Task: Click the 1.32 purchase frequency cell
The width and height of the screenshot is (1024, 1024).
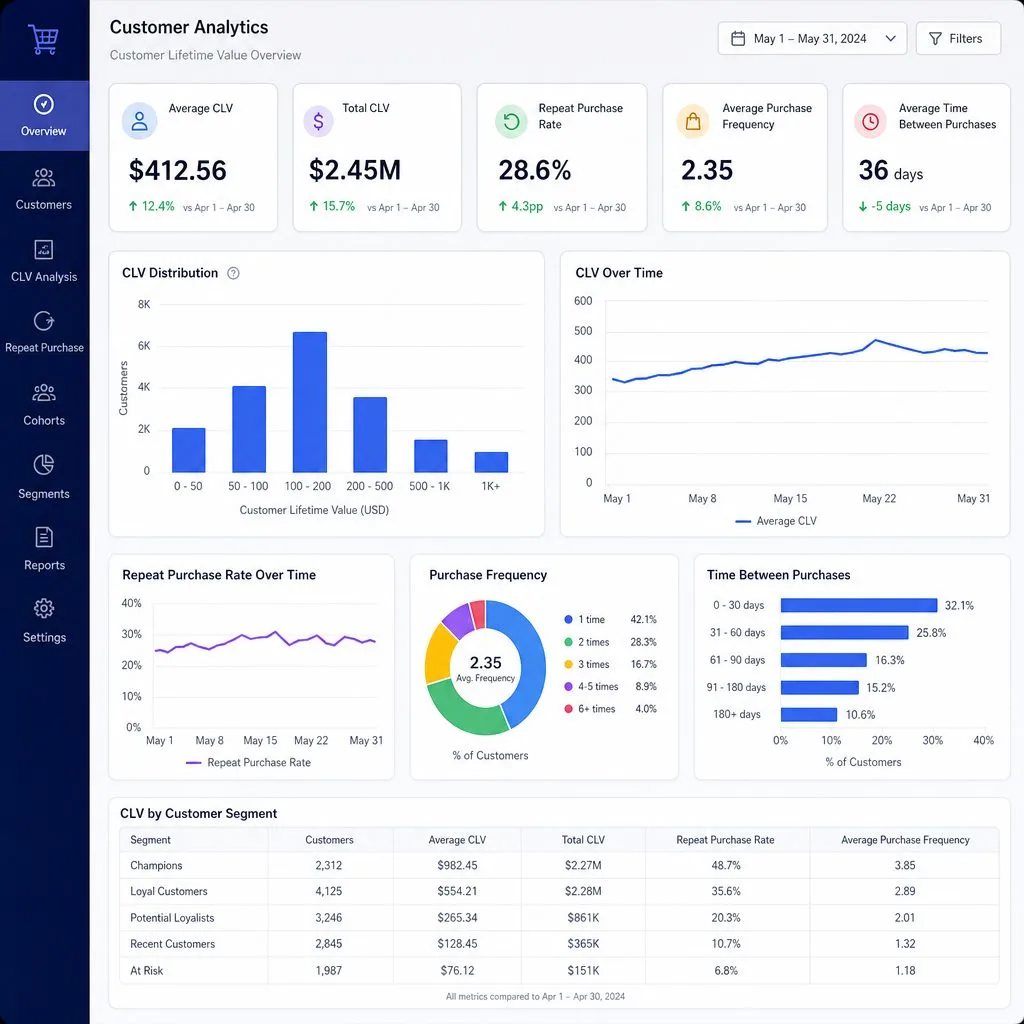Action: click(x=905, y=944)
